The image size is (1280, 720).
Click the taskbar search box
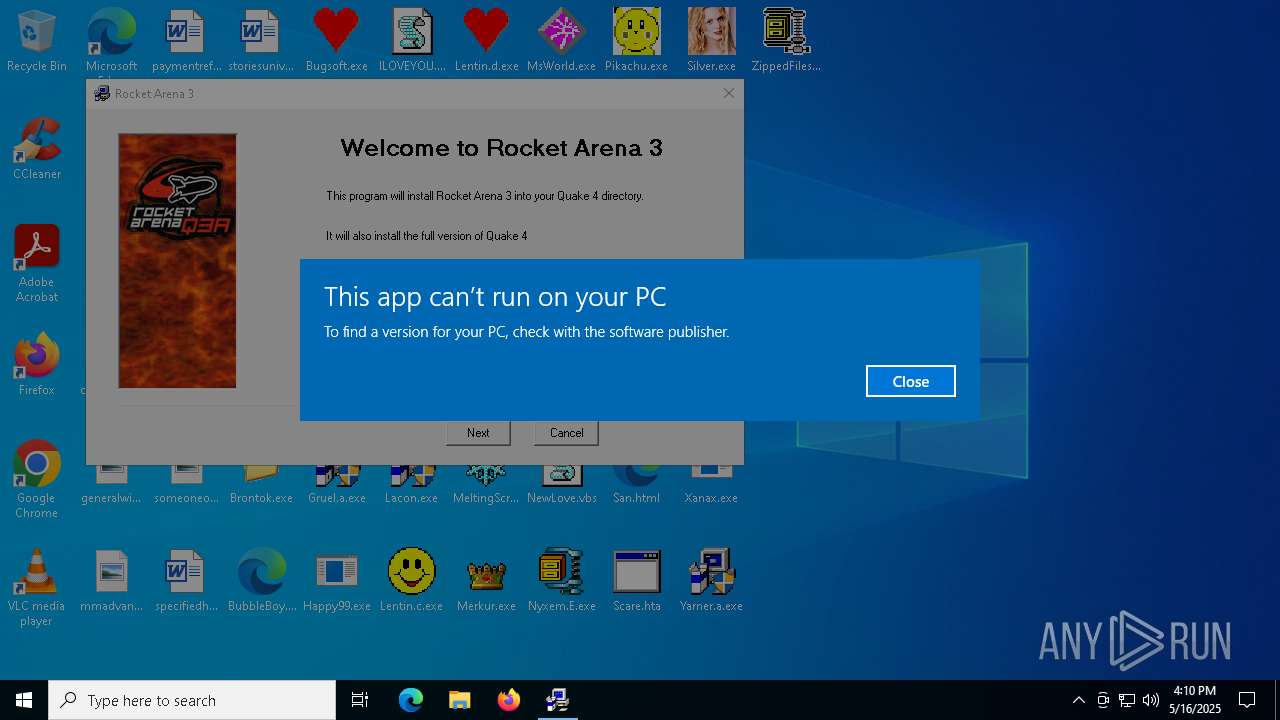pyautogui.click(x=192, y=700)
